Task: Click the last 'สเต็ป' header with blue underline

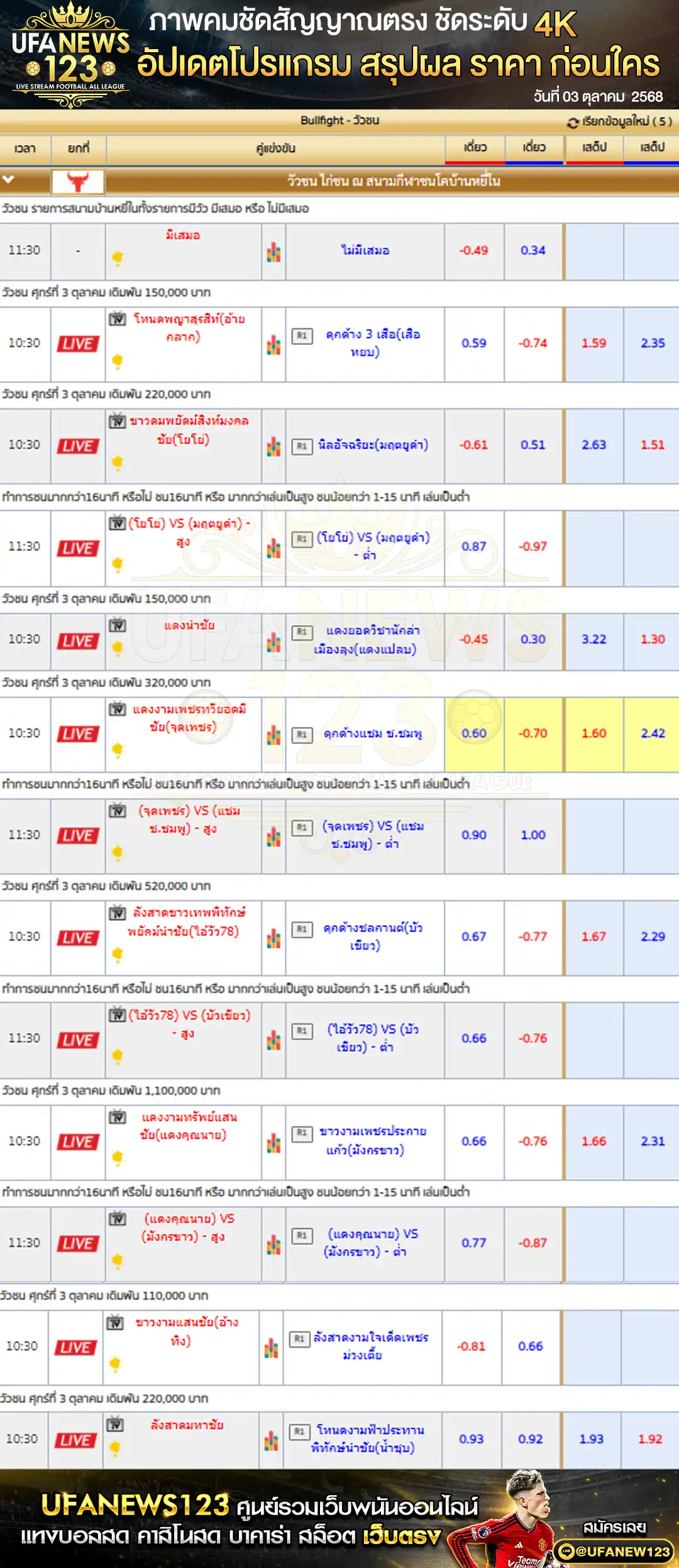Action: (x=652, y=148)
